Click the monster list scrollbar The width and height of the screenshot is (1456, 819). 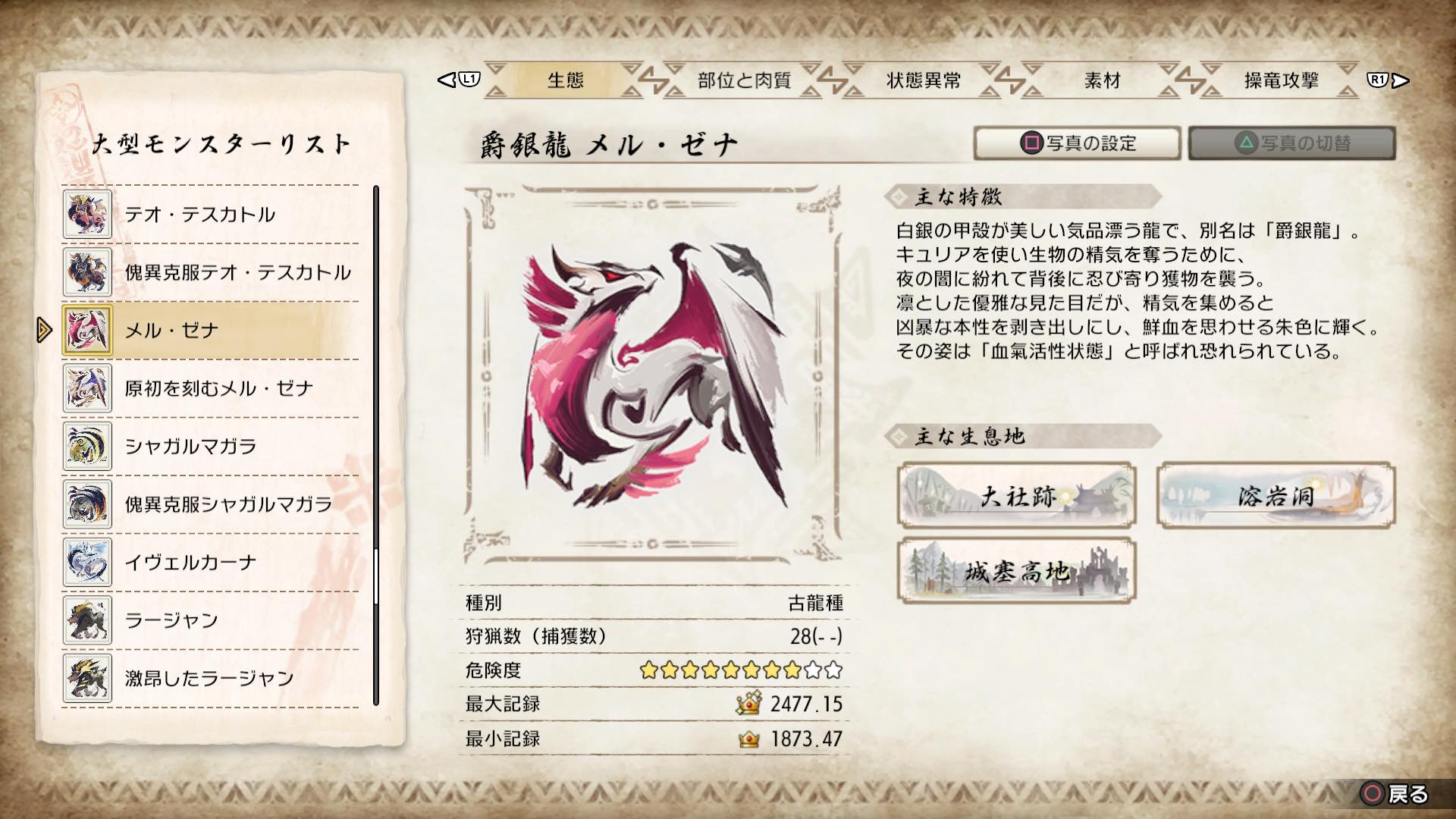coord(376,446)
